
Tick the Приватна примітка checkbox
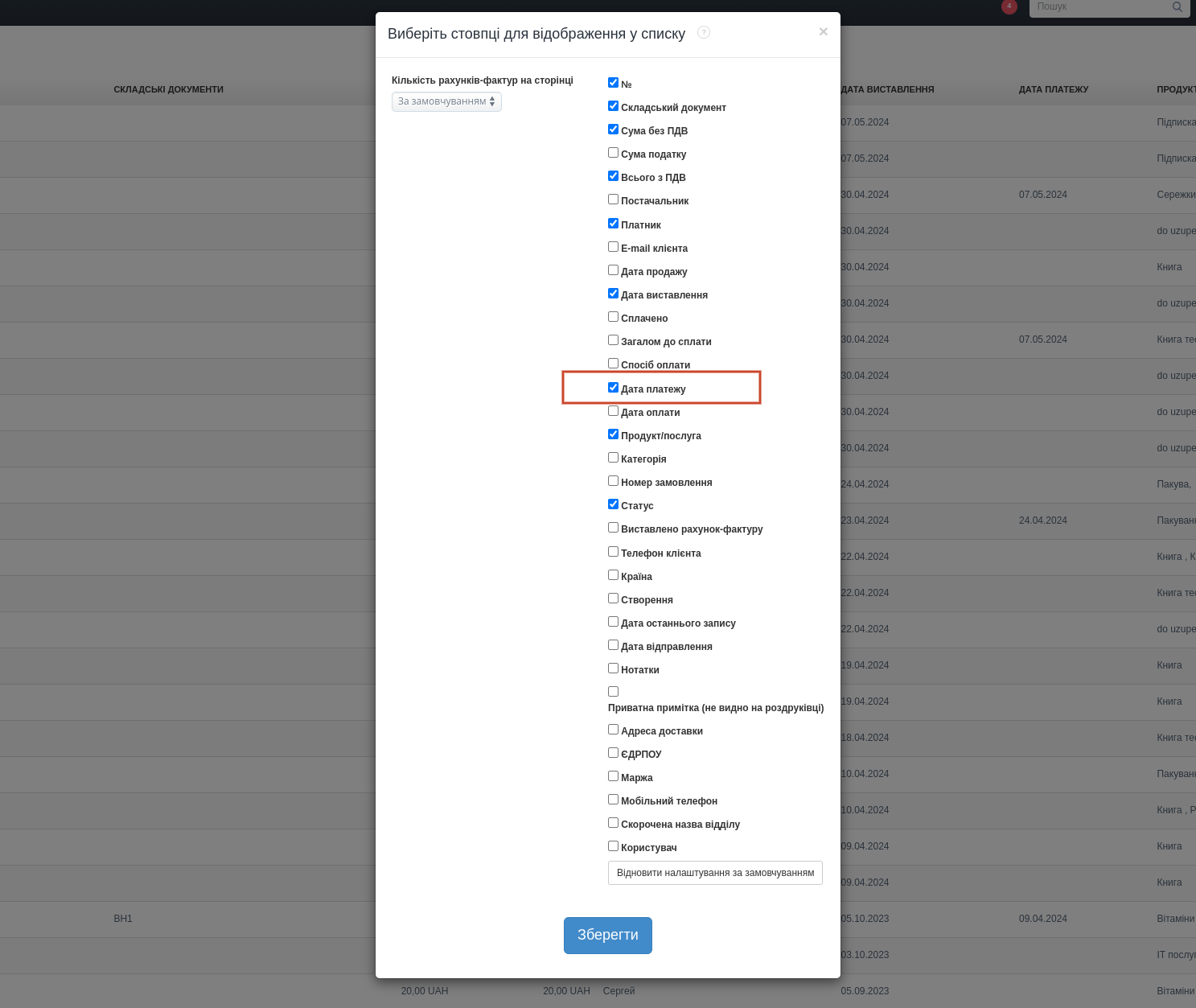click(614, 692)
